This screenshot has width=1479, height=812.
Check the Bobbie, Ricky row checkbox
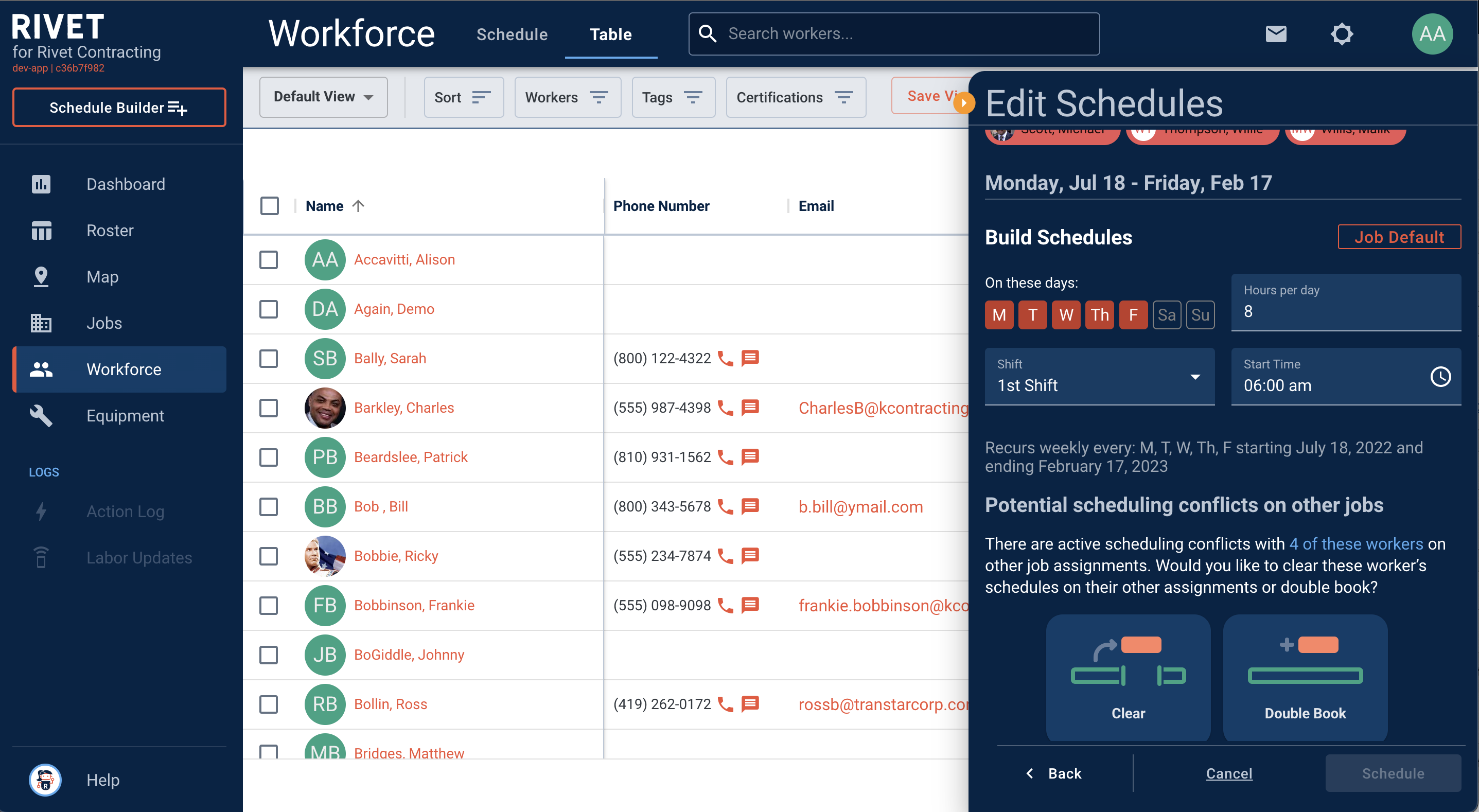click(x=269, y=556)
